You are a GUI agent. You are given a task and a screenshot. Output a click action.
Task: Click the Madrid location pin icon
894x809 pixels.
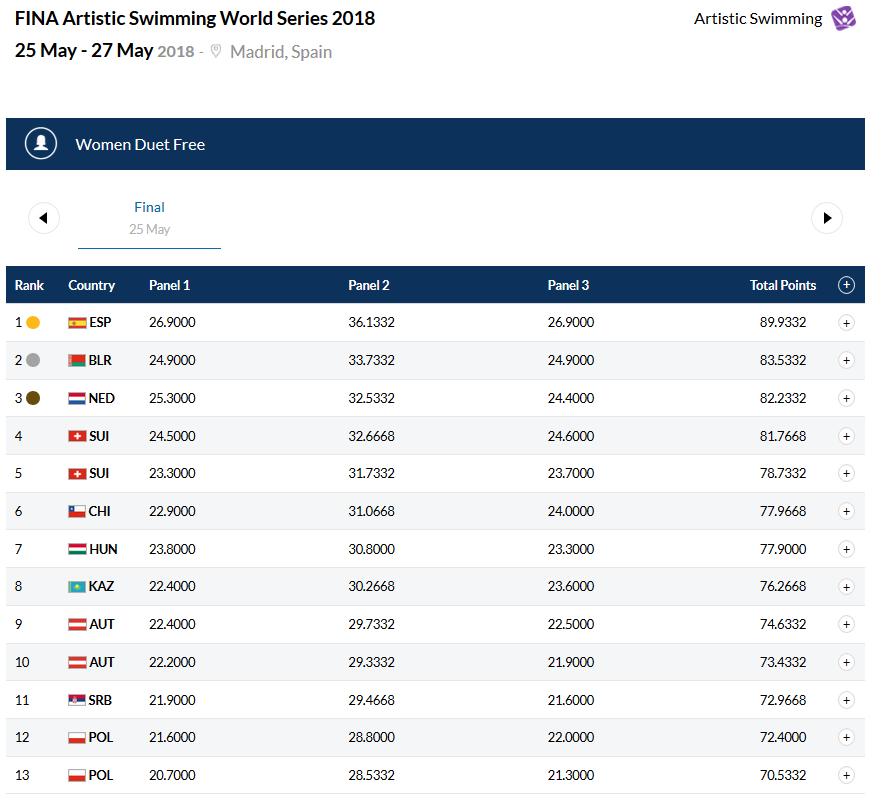tap(216, 52)
